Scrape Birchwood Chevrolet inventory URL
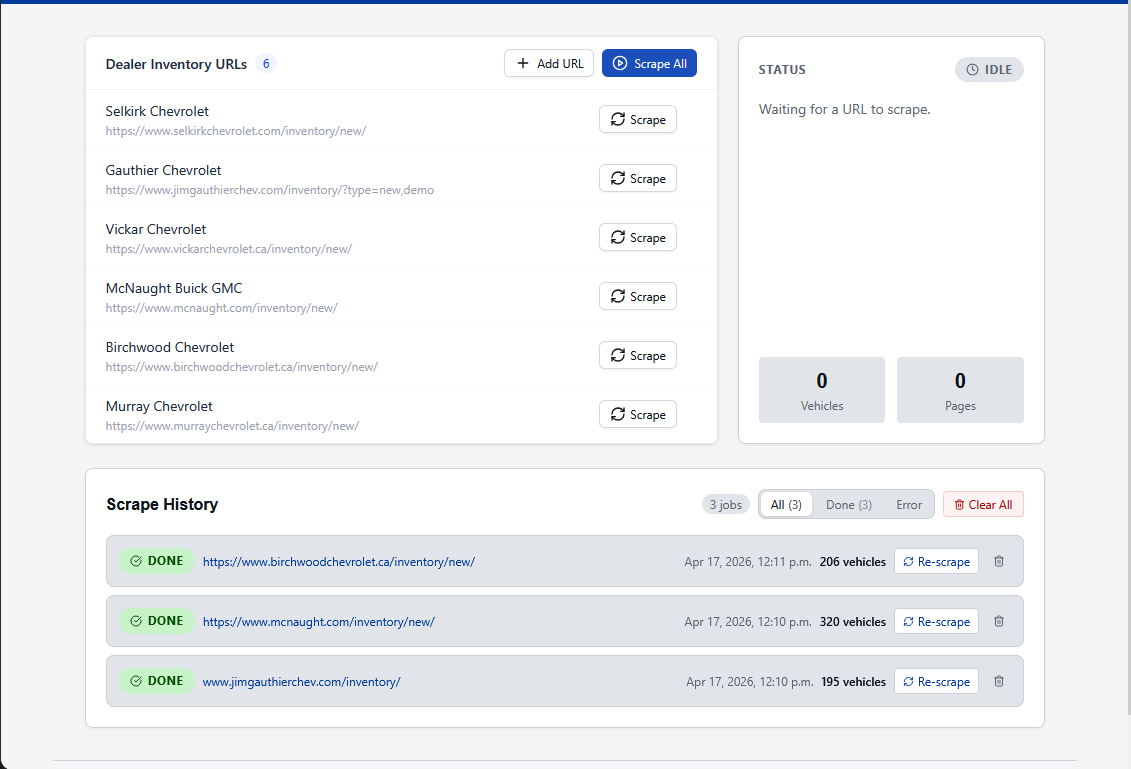Viewport: 1131px width, 769px height. coord(638,356)
